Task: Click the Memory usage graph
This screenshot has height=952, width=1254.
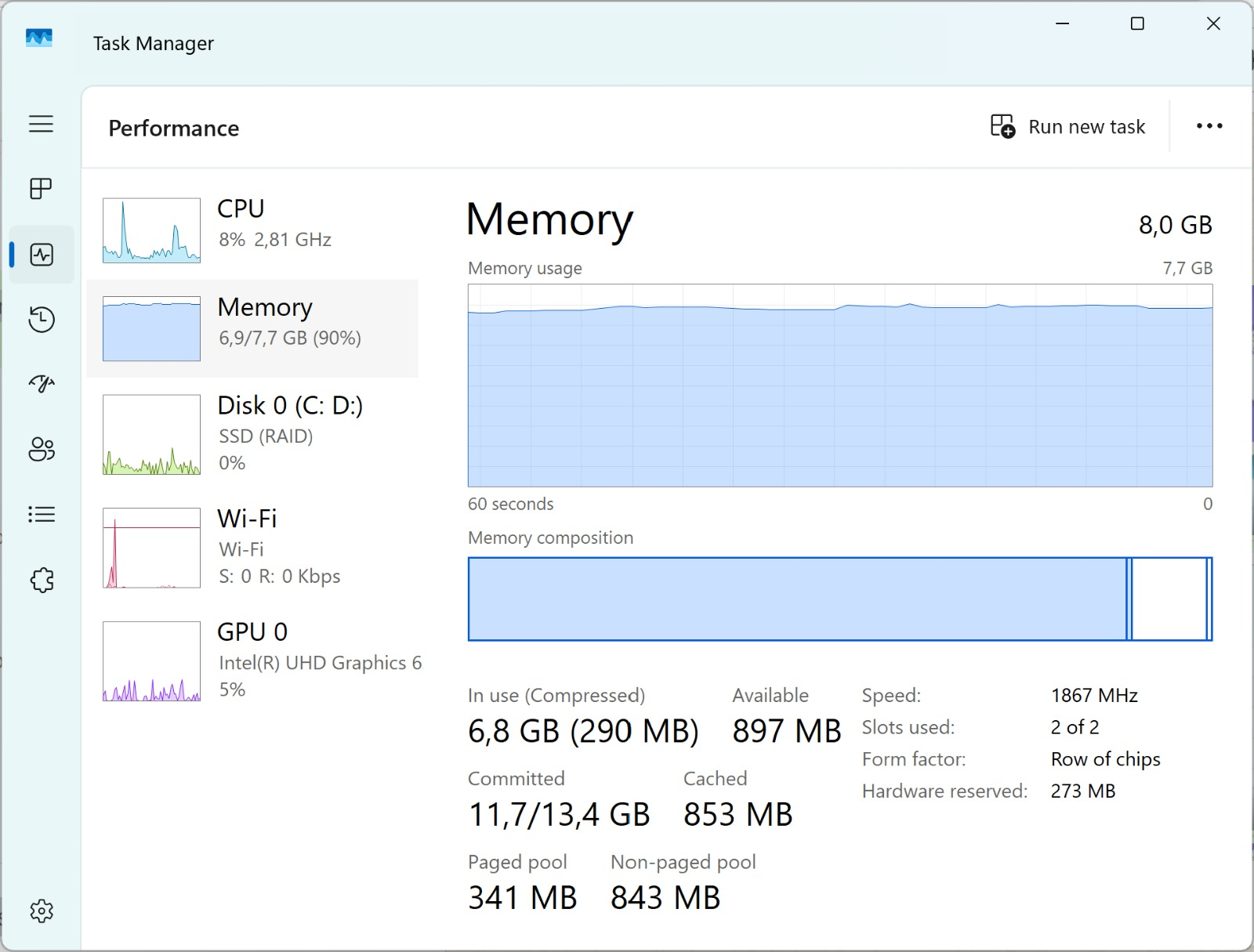Action: (839, 386)
